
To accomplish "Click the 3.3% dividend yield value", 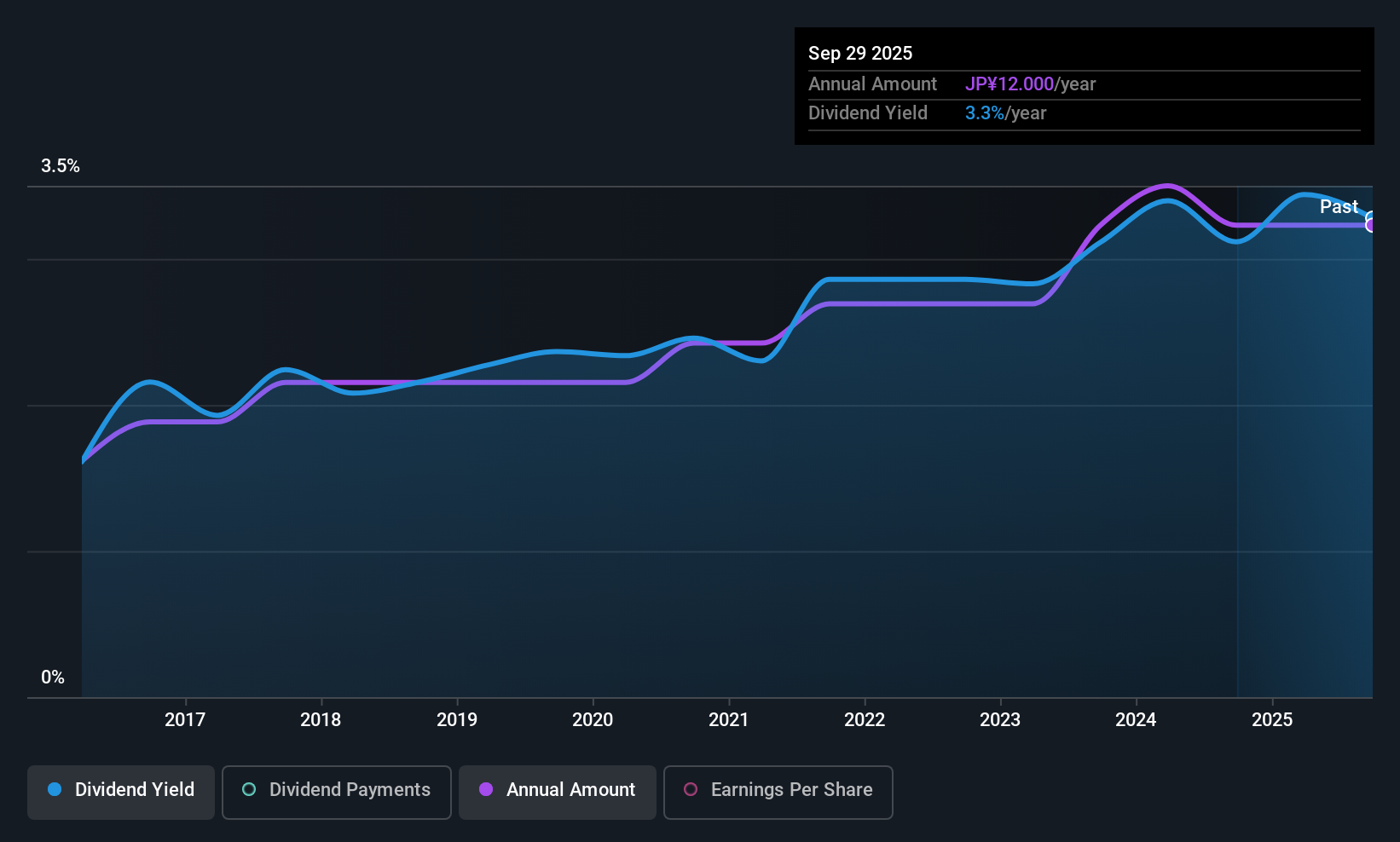I will pyautogui.click(x=985, y=113).
